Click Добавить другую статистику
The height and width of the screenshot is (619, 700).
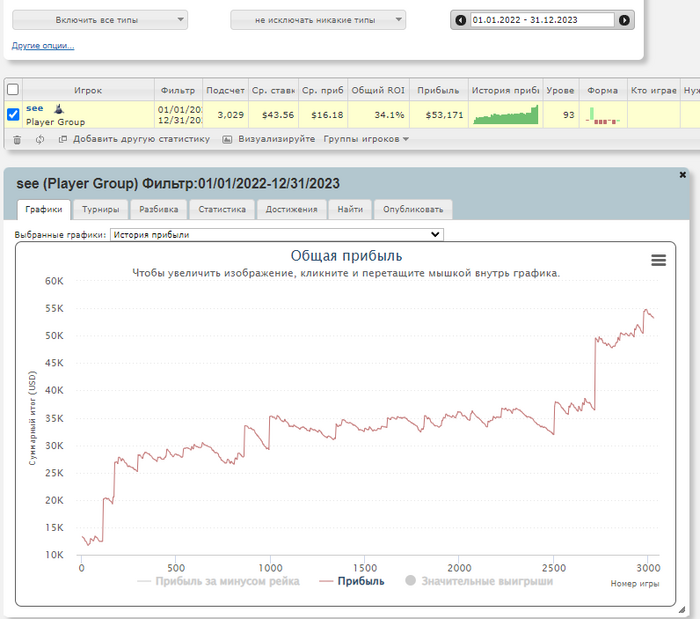point(142,139)
